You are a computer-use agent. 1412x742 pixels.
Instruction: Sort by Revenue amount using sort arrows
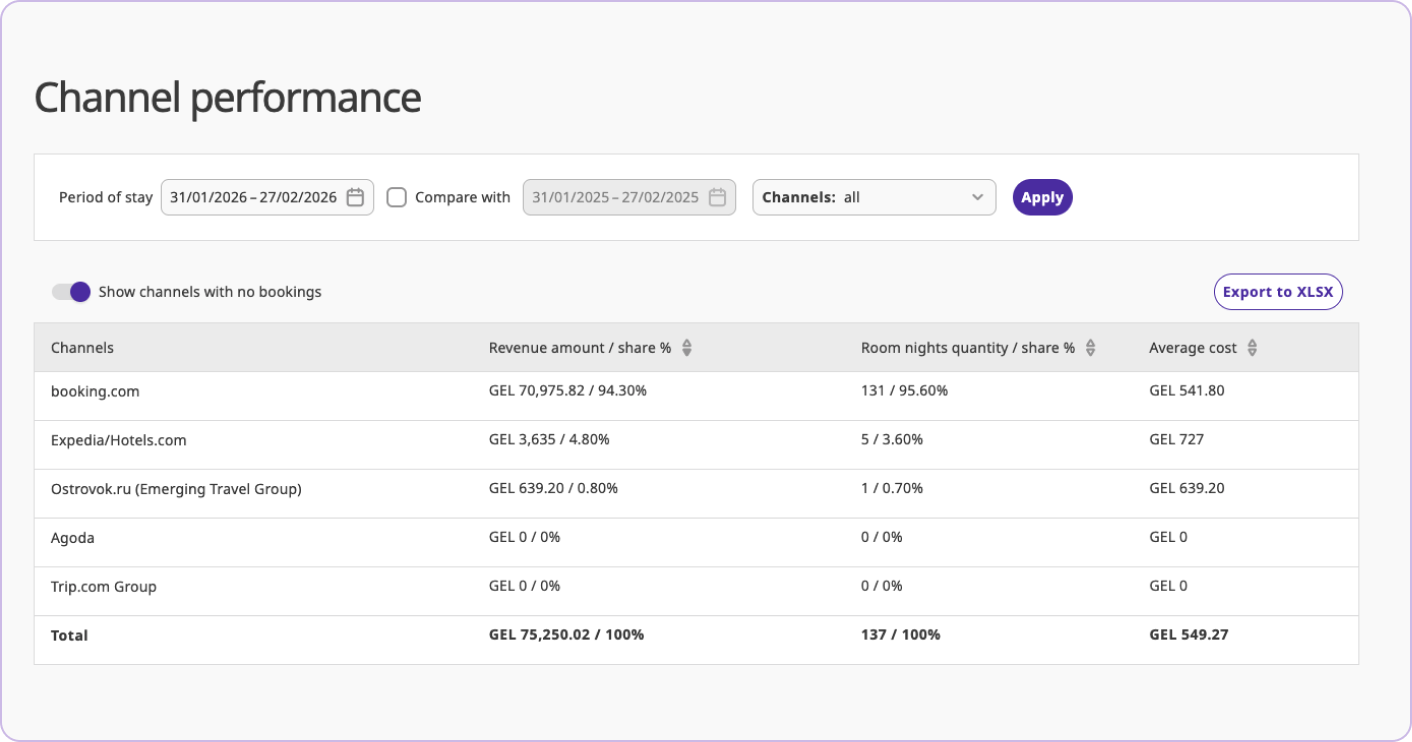coord(687,348)
